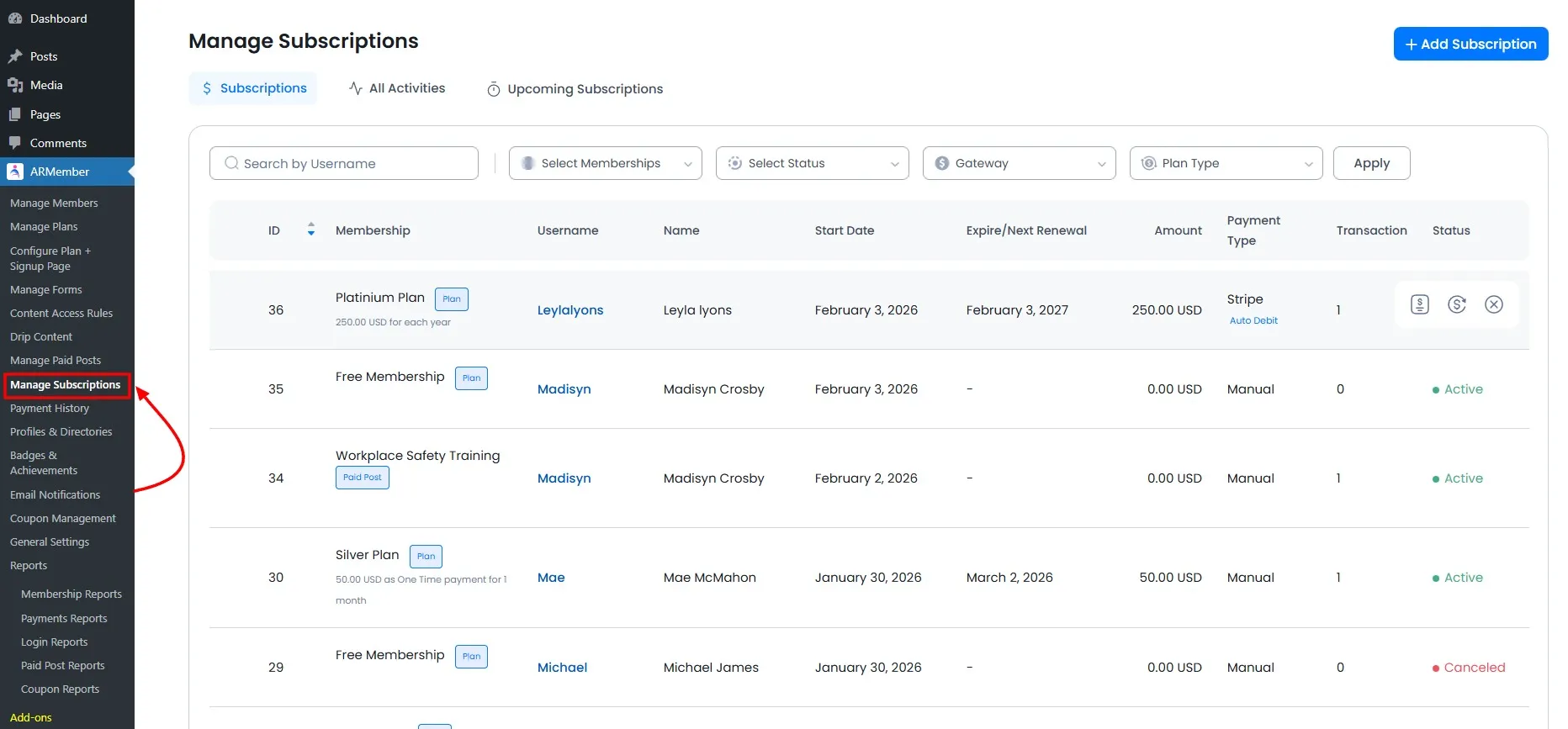Click the Plan badge beside Platinium Plan

[x=452, y=299]
